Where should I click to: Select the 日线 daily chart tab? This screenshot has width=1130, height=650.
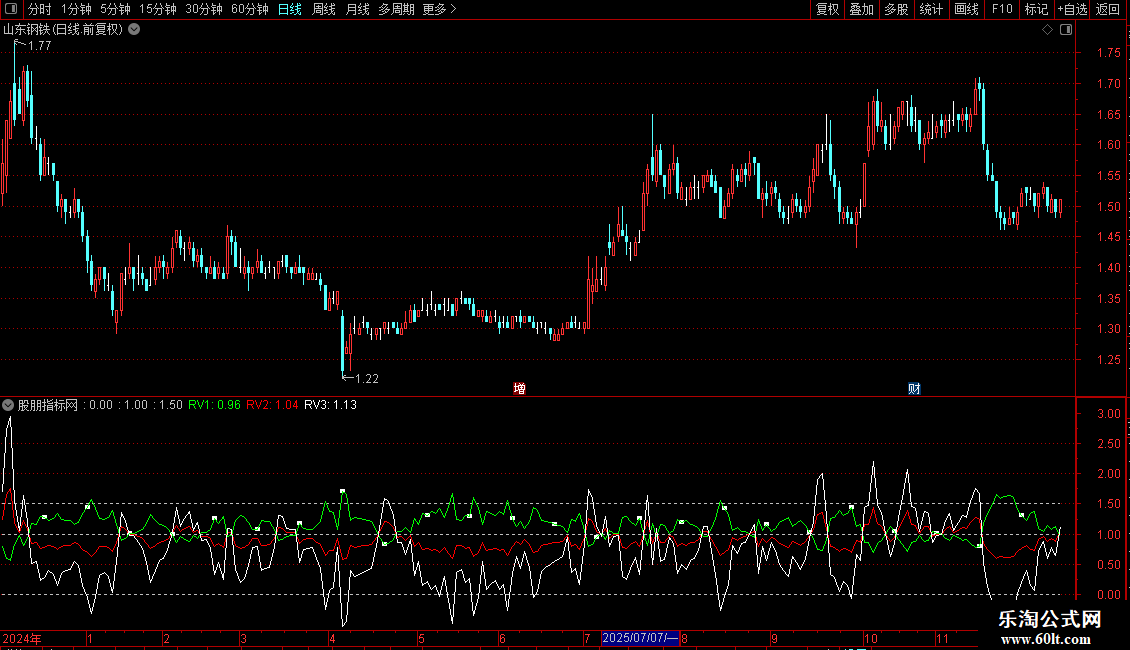[290, 9]
